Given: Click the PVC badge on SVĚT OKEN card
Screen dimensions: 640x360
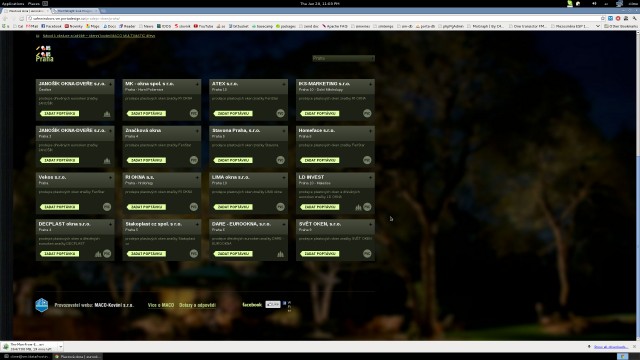Looking at the screenshot, I should pyautogui.click(x=367, y=254).
